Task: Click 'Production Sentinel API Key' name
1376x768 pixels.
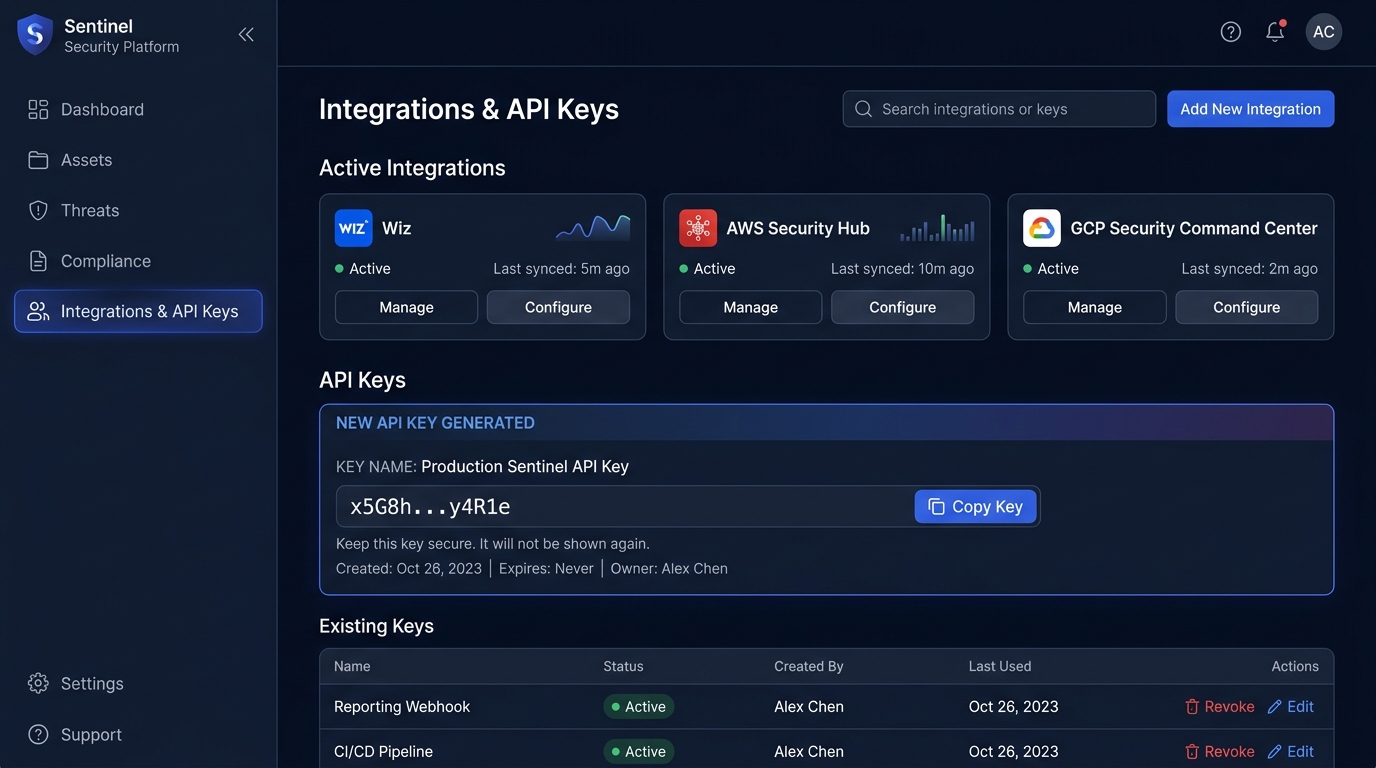Action: pos(525,466)
